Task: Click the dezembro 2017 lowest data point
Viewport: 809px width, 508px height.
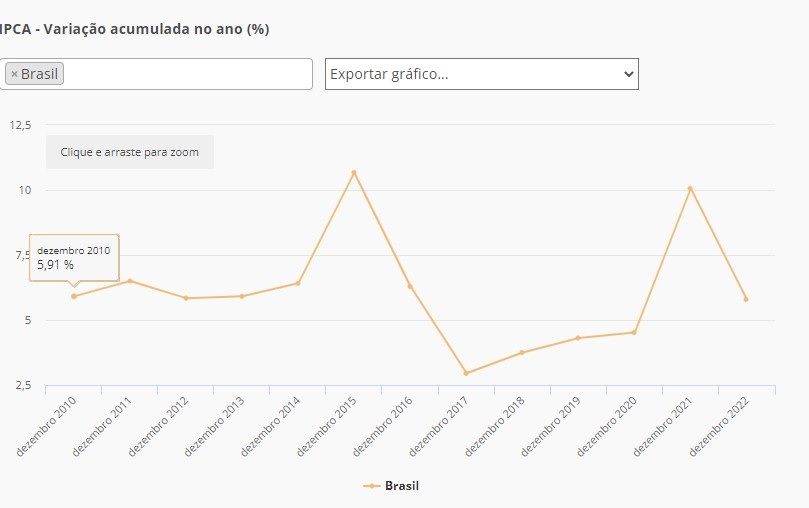Action: point(466,373)
